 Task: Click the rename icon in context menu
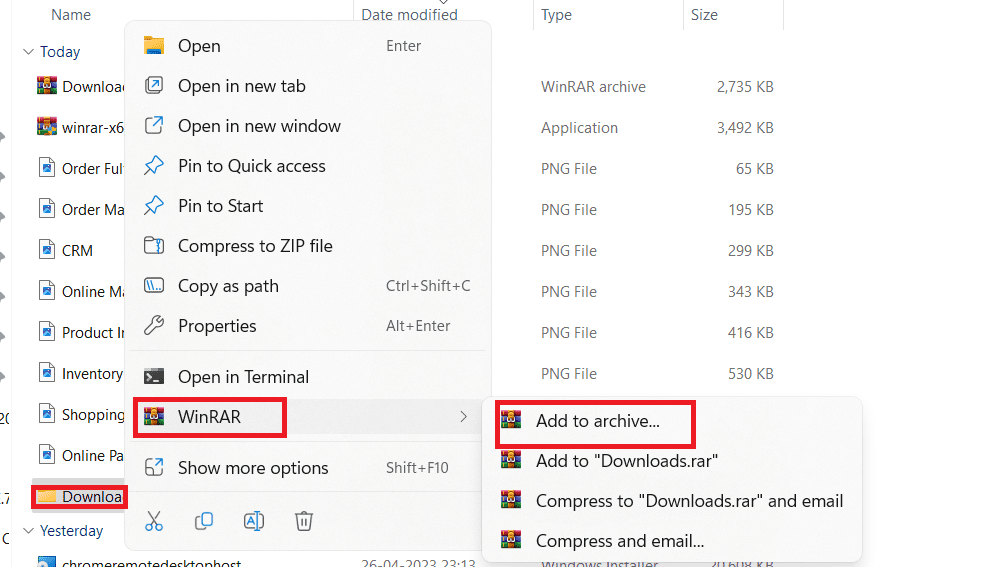pyautogui.click(x=254, y=520)
